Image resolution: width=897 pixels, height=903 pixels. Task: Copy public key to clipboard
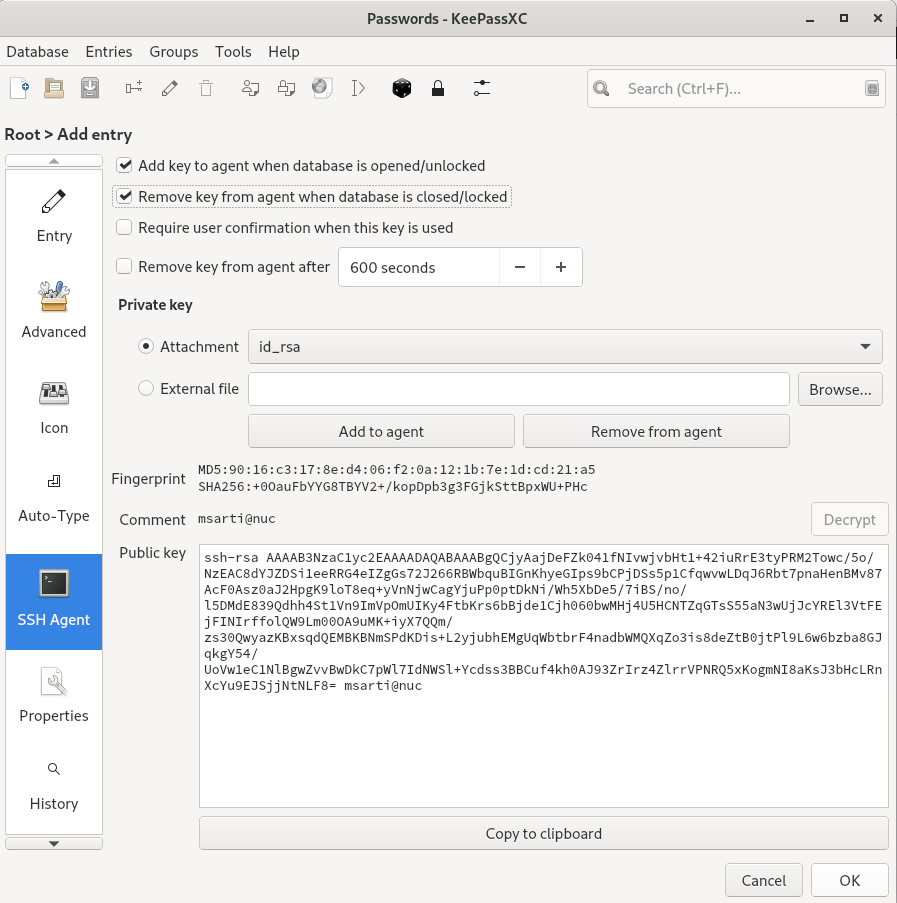coord(543,833)
